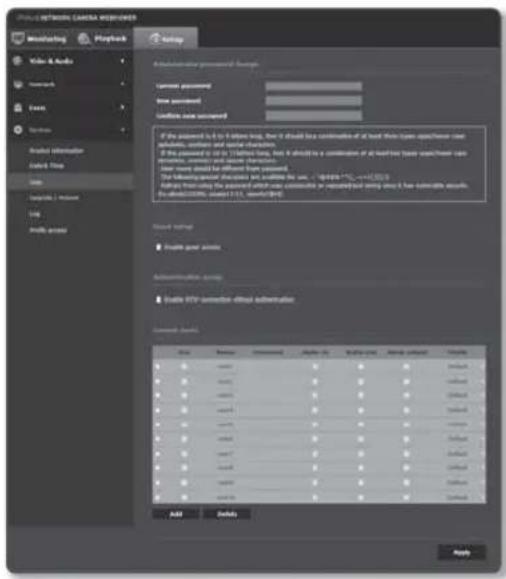Toggle RTSP connection without authentication checkbox
This screenshot has height=579, width=506.
(158, 299)
